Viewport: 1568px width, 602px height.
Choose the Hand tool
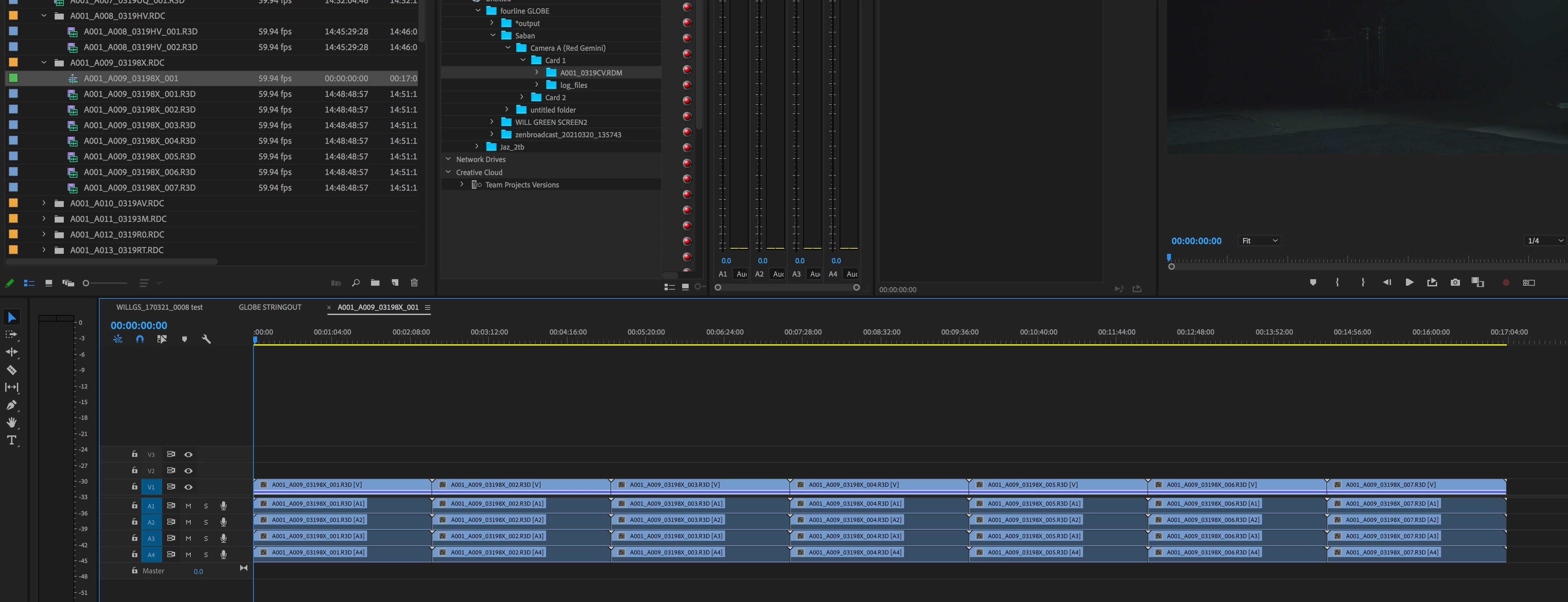(x=12, y=422)
